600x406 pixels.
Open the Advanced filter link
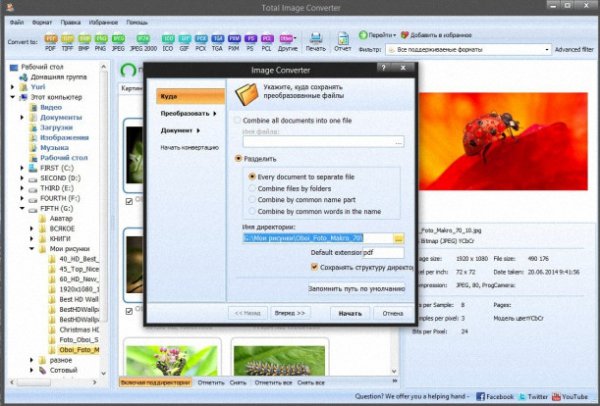pyautogui.click(x=574, y=49)
